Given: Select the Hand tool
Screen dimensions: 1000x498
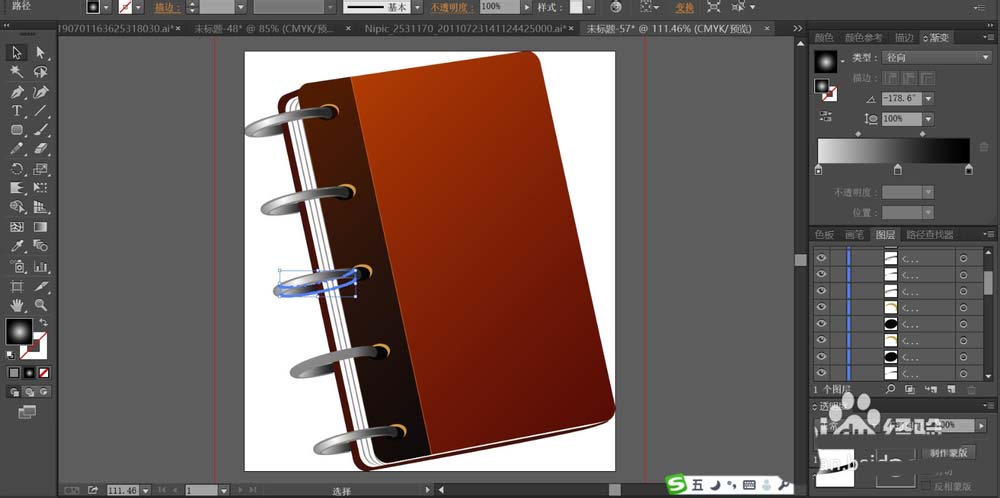Looking at the screenshot, I should 17,305.
